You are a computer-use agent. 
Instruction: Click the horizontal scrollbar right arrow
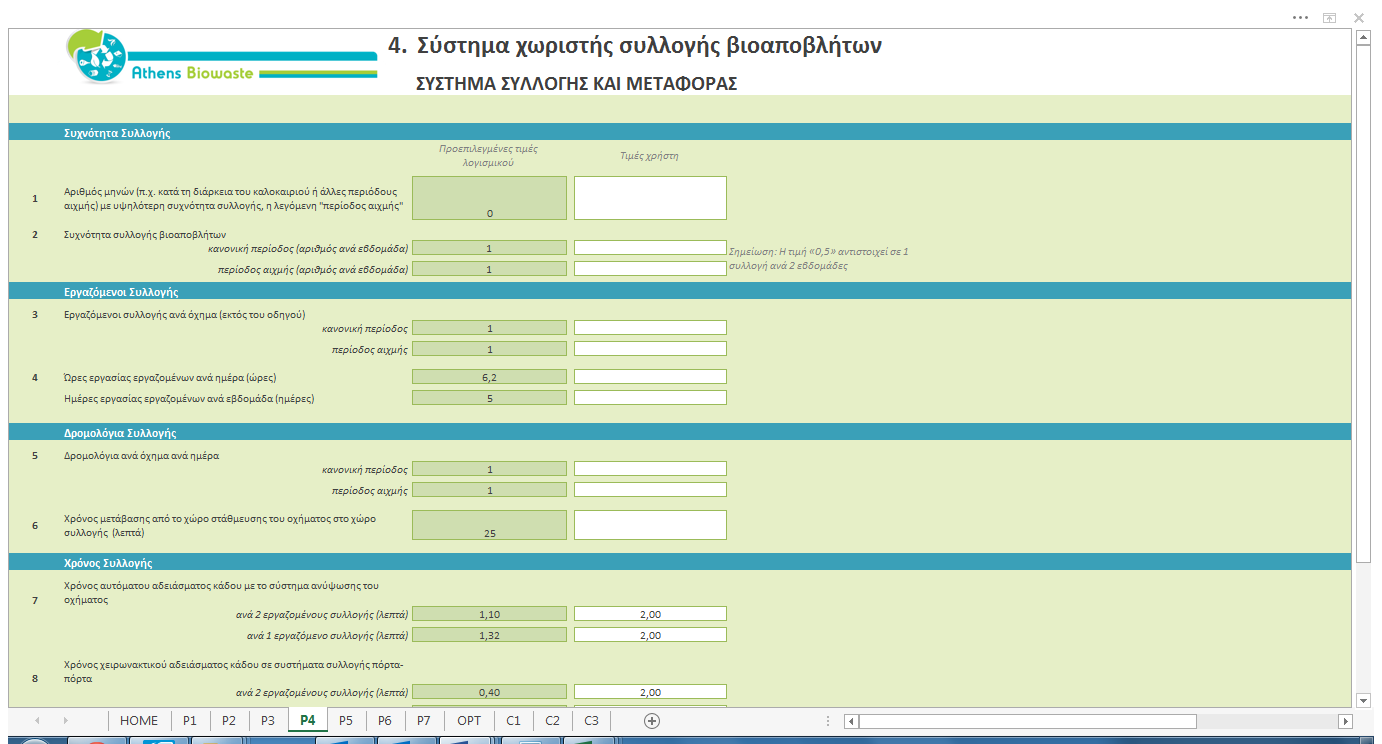click(x=1346, y=721)
